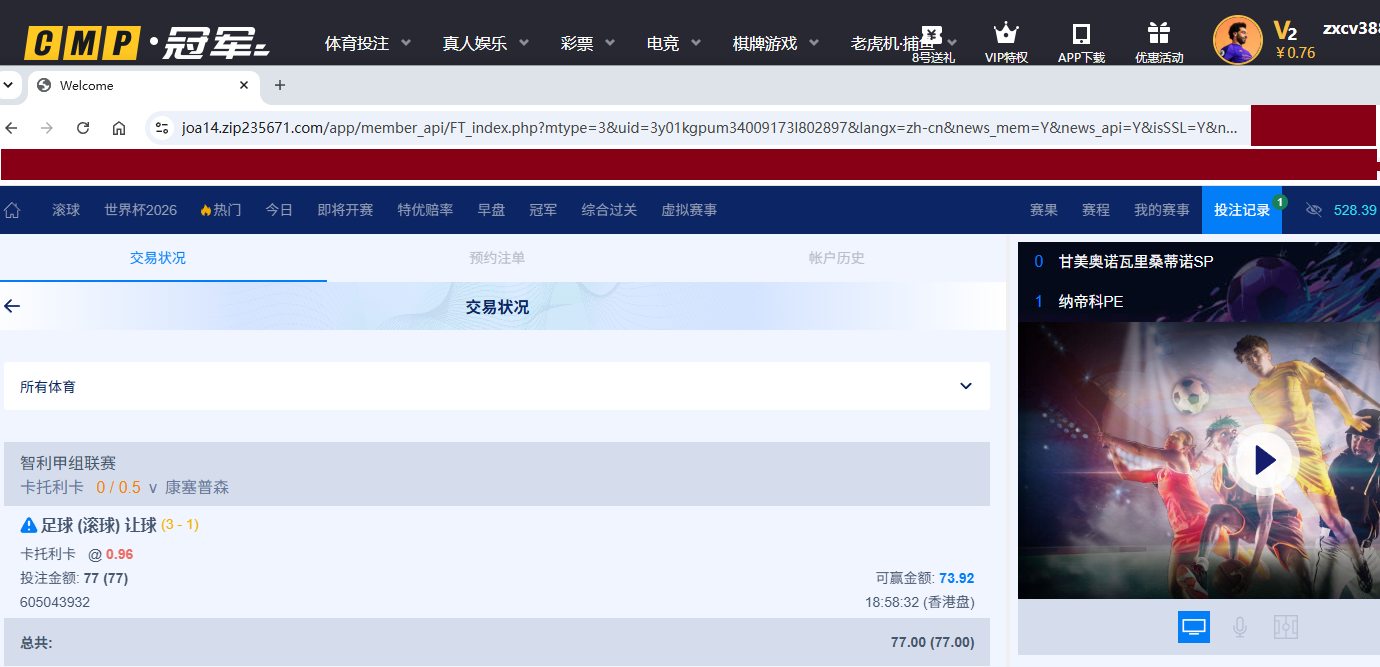Open the 特优赔率 nav item
1380x667 pixels.
425,210
